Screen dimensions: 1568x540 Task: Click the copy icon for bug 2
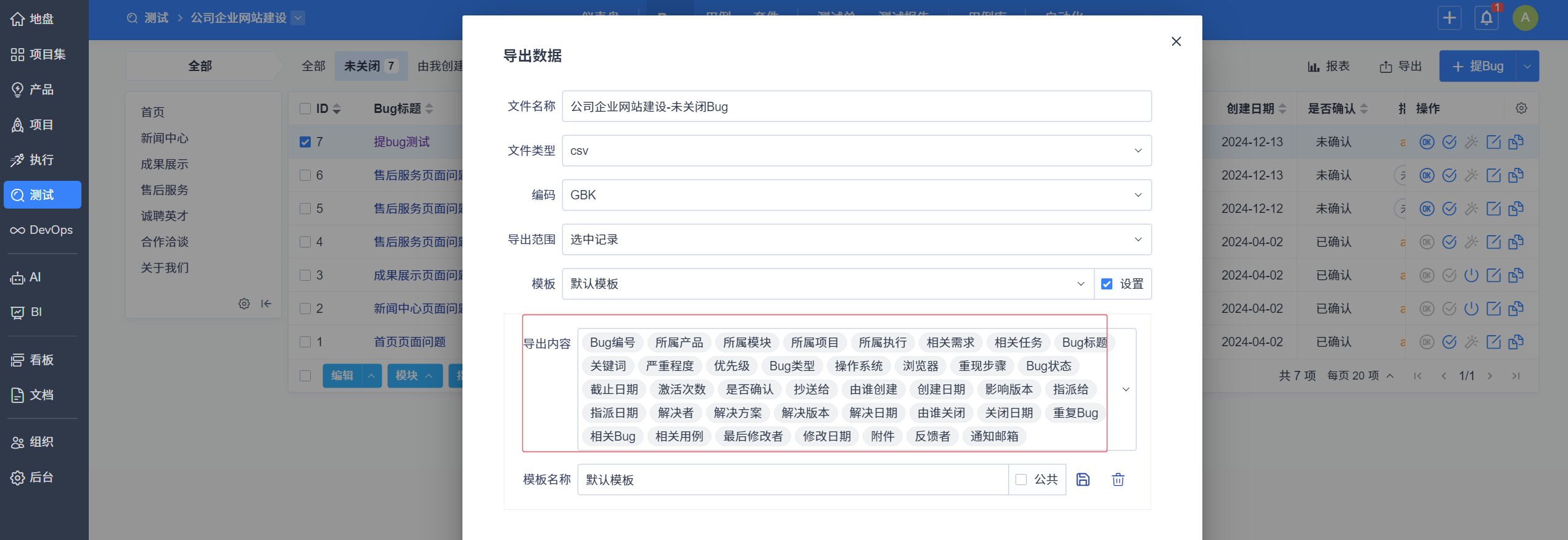1516,309
